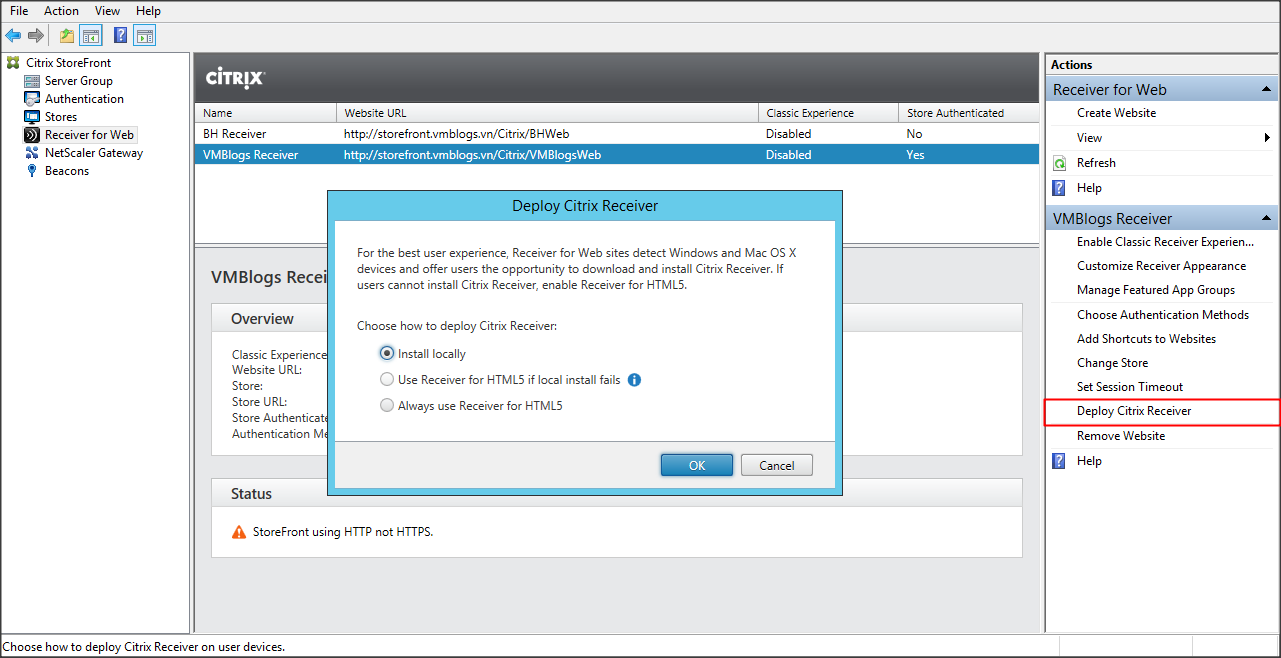Select the BH Receiver row
Viewport: 1281px width, 658px height.
coord(234,134)
